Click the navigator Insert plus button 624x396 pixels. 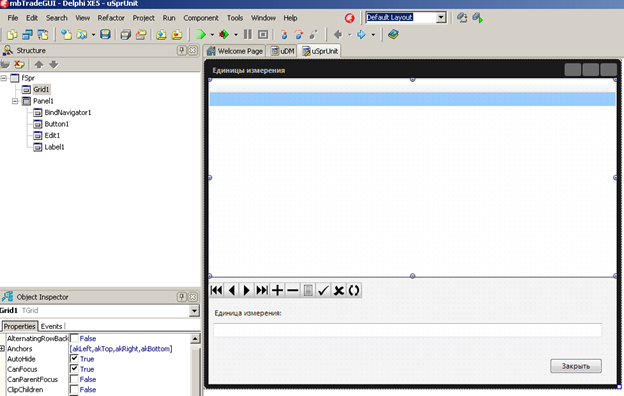pyautogui.click(x=277, y=290)
